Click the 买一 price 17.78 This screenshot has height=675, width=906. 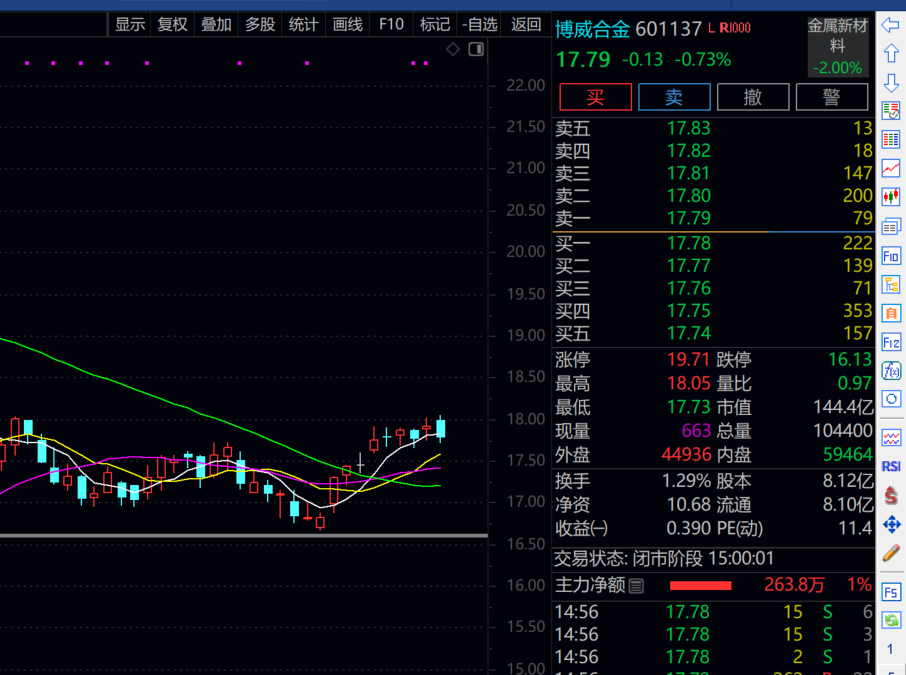point(689,243)
